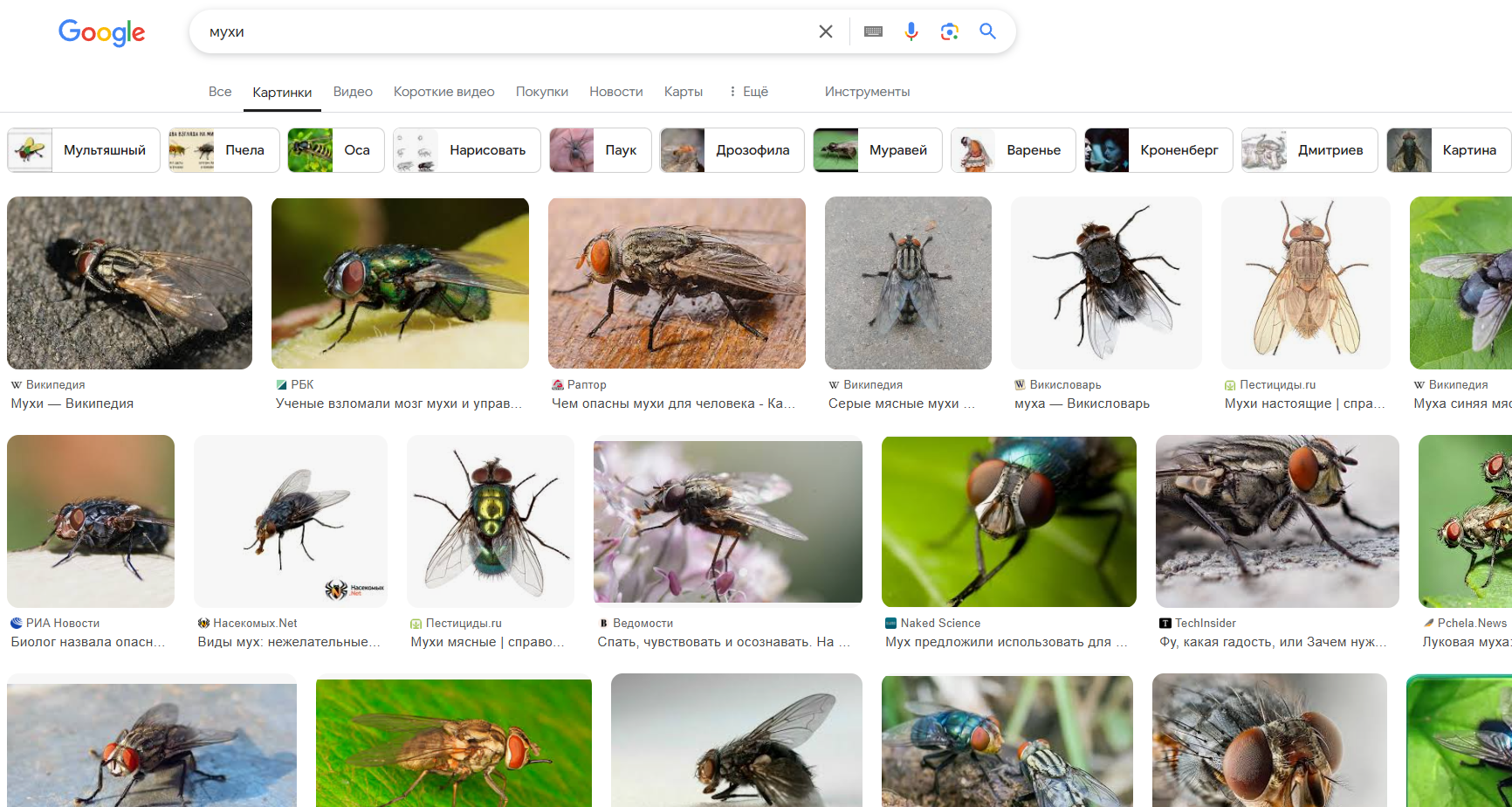Click the Насекомых.Net source favicon
Screen dimensions: 1512x807
(203, 623)
